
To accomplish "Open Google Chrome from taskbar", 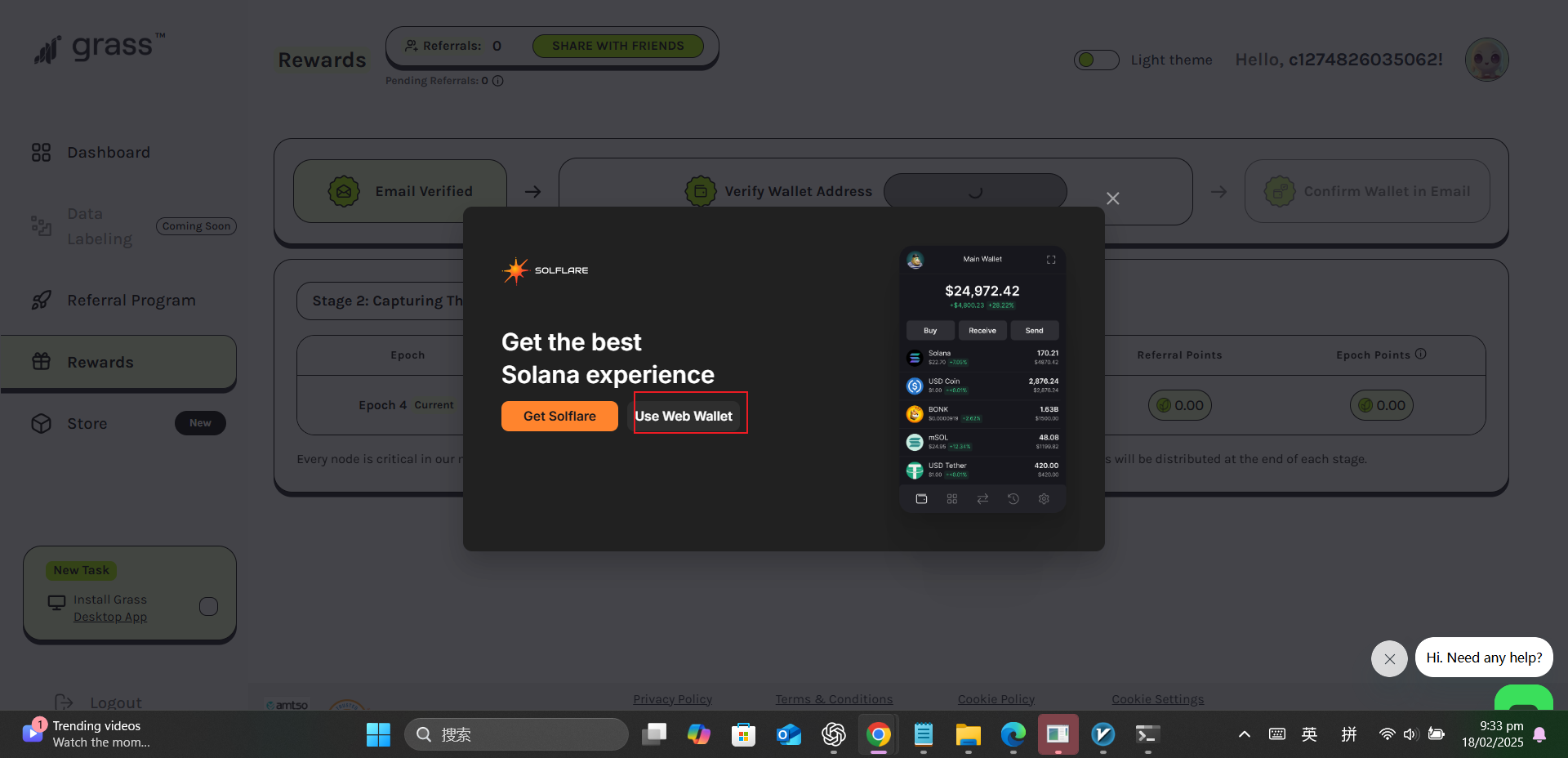I will click(879, 734).
